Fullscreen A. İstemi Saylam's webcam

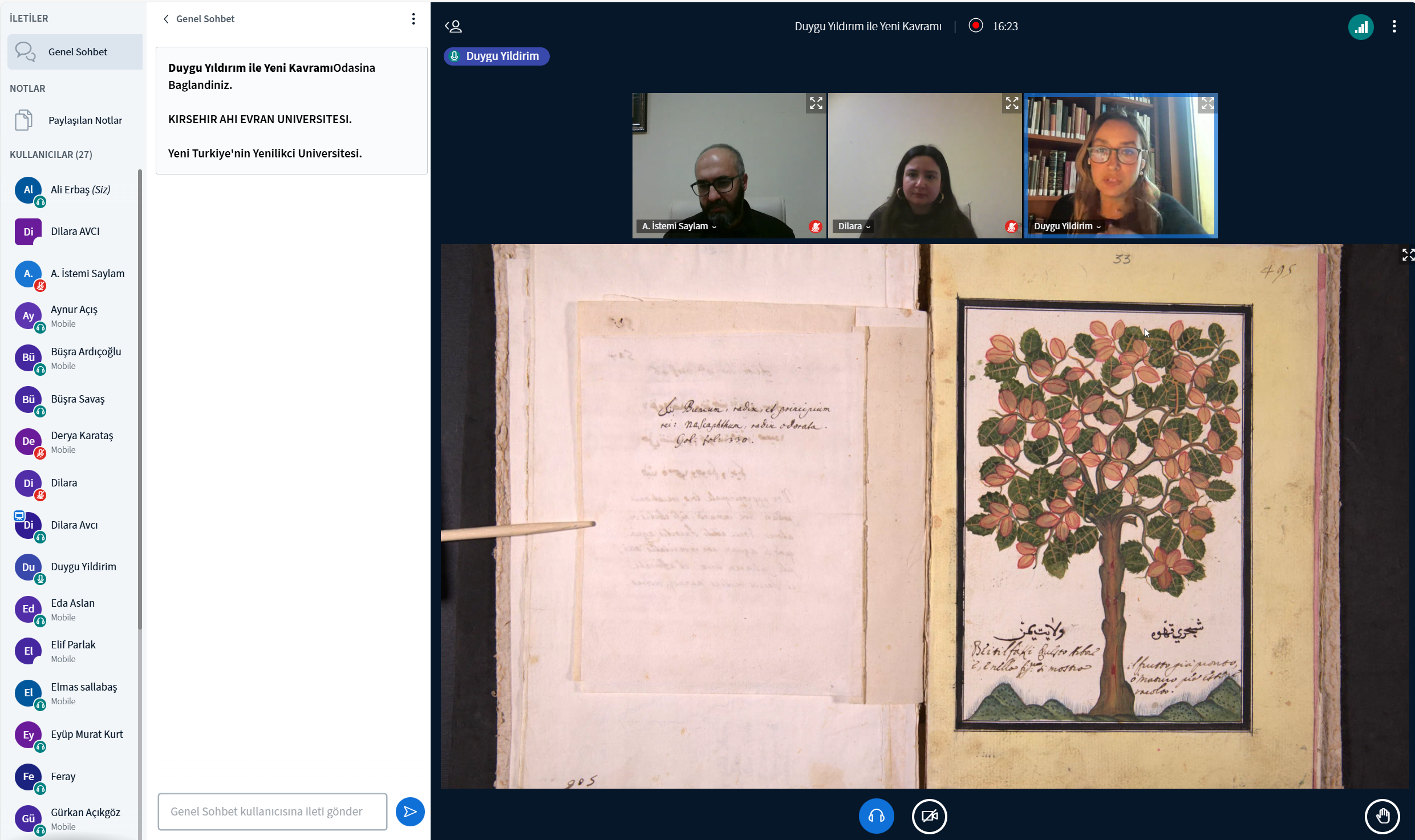coord(816,103)
